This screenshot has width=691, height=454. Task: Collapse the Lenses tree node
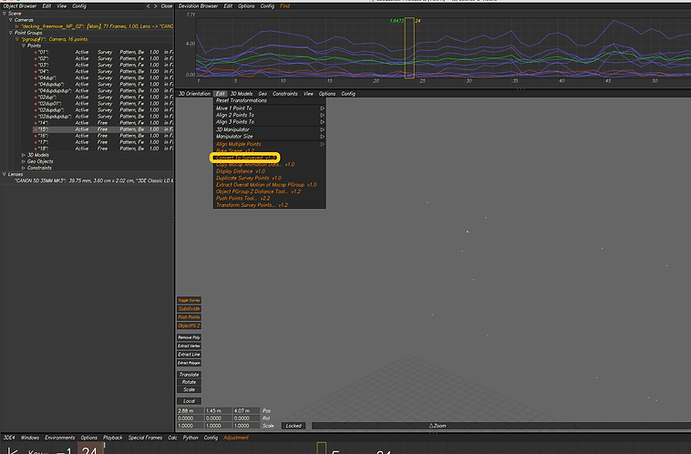[x=4, y=174]
